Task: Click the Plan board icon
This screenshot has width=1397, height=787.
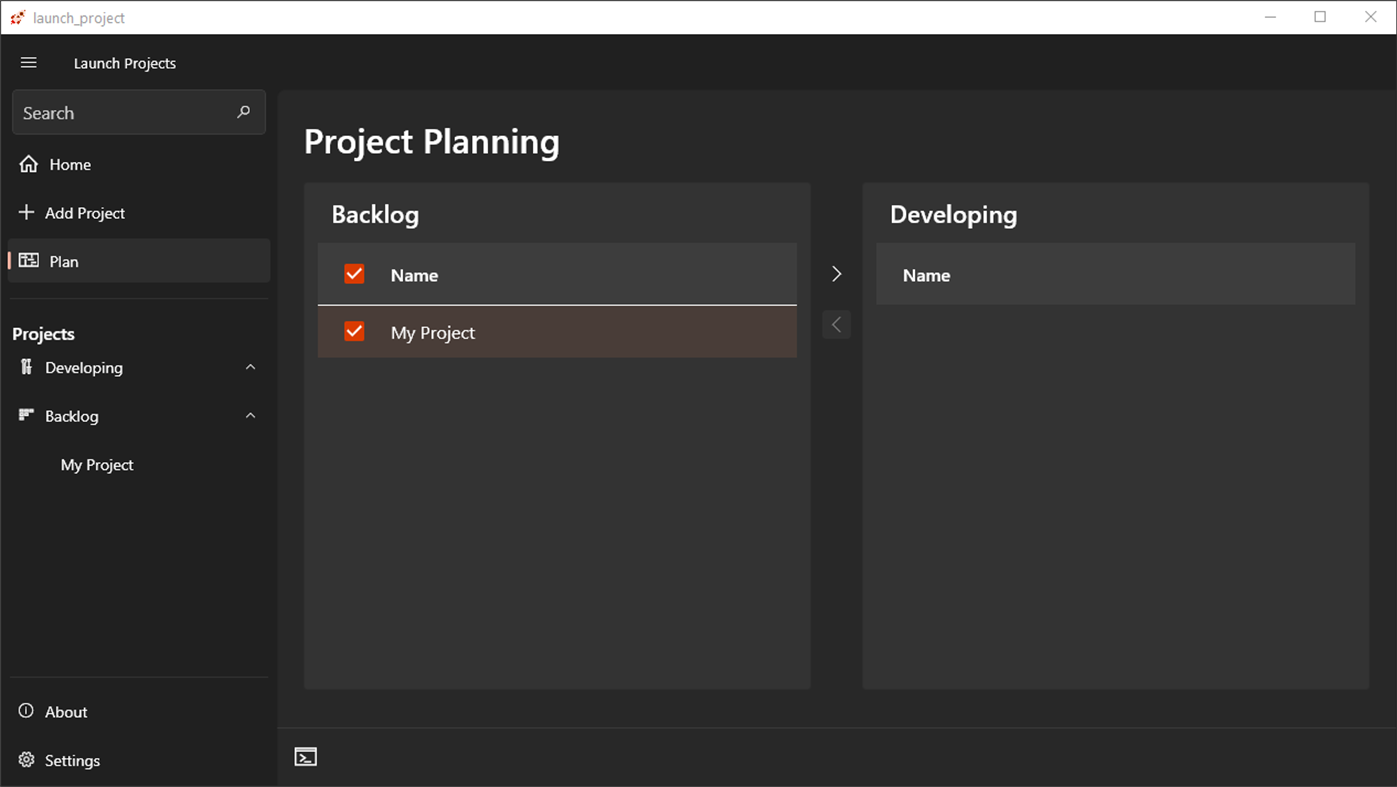Action: click(x=29, y=261)
